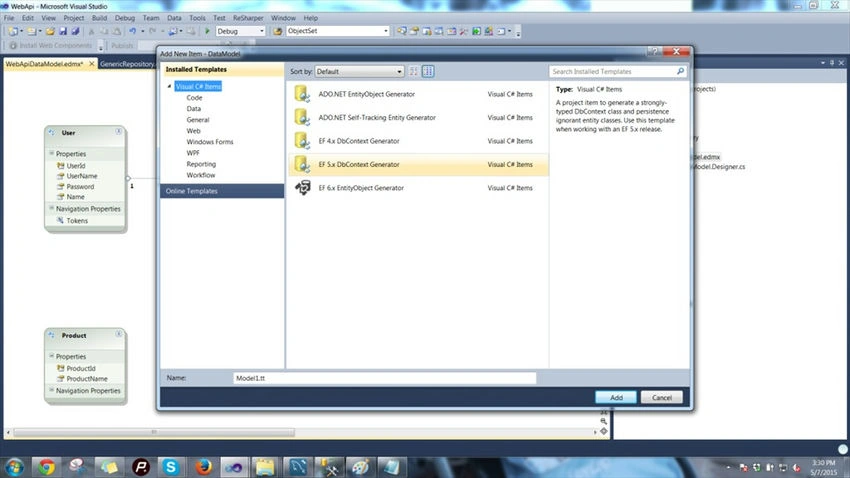Collapse the User entity box
Screen dimensions: 850x478
click(118, 132)
